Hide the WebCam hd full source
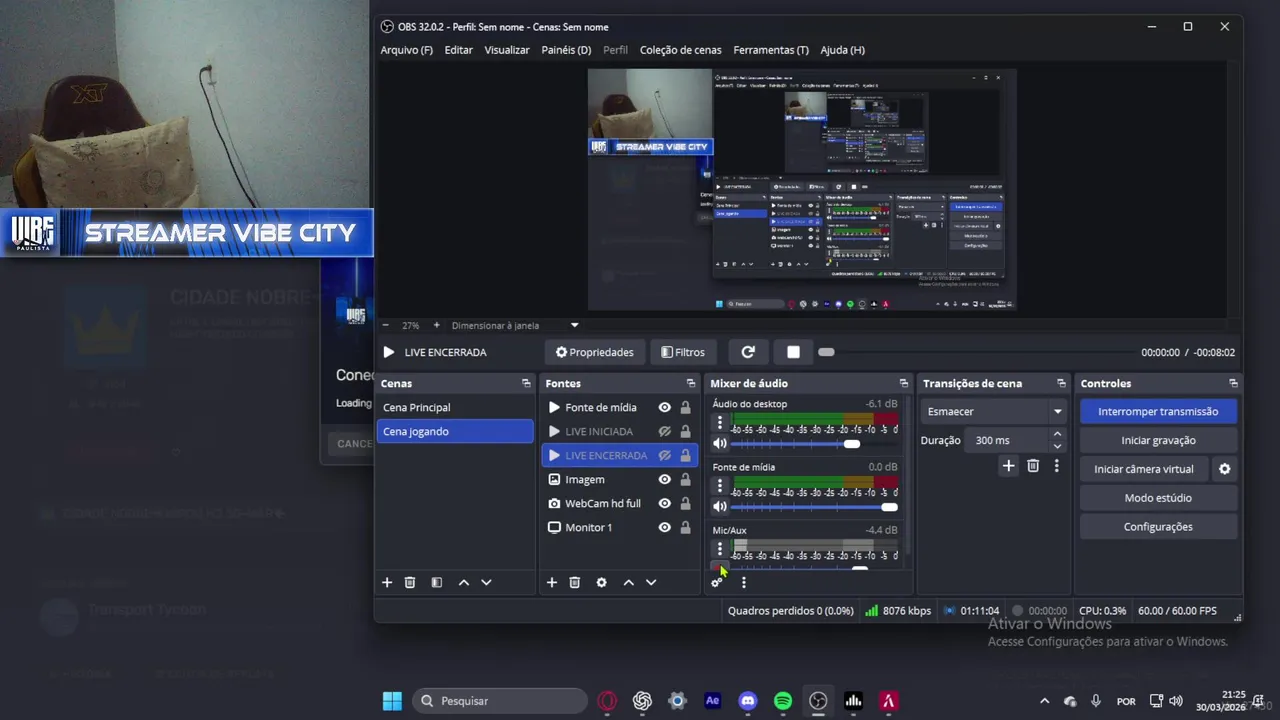 (664, 503)
